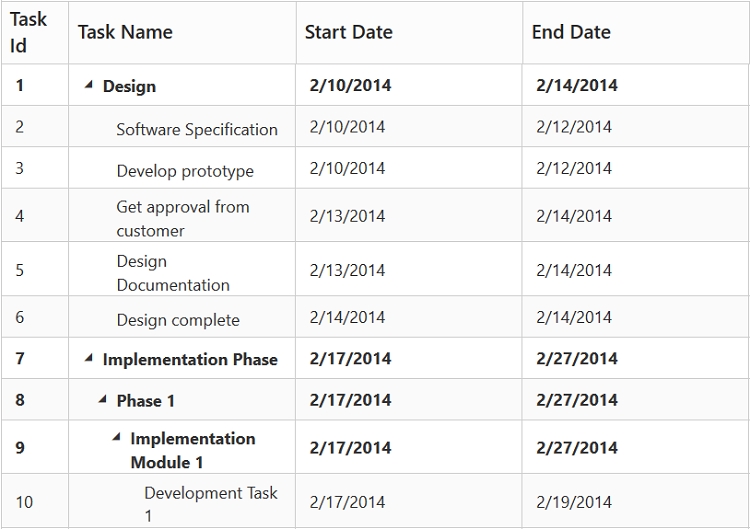Click the Start Date column header

click(x=348, y=32)
